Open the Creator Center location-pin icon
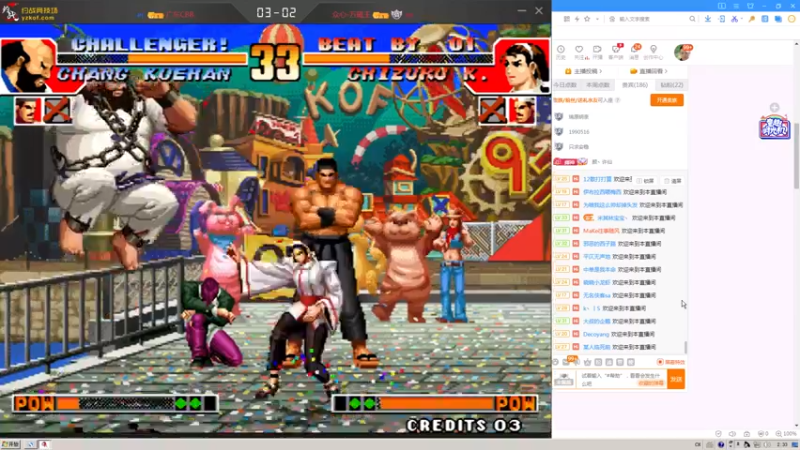Viewport: 800px width, 450px height. pyautogui.click(x=653, y=49)
